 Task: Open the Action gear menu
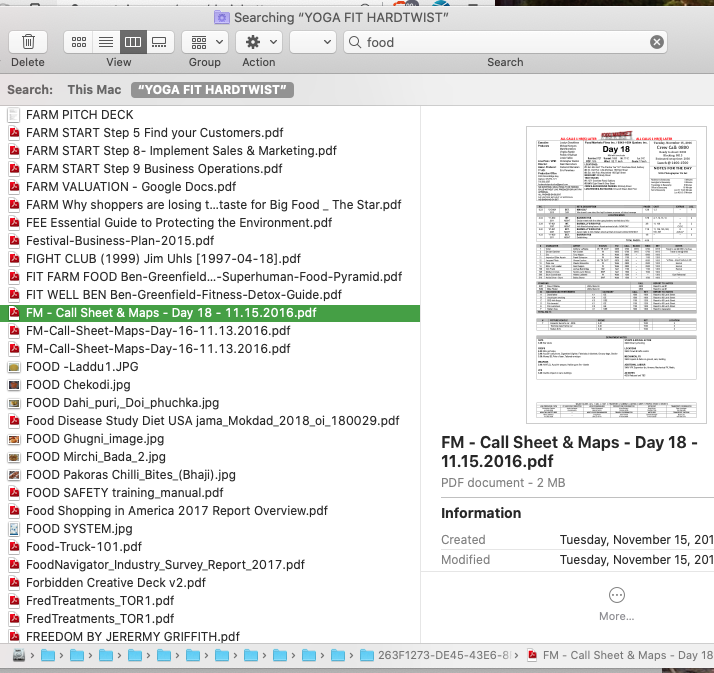(x=259, y=42)
